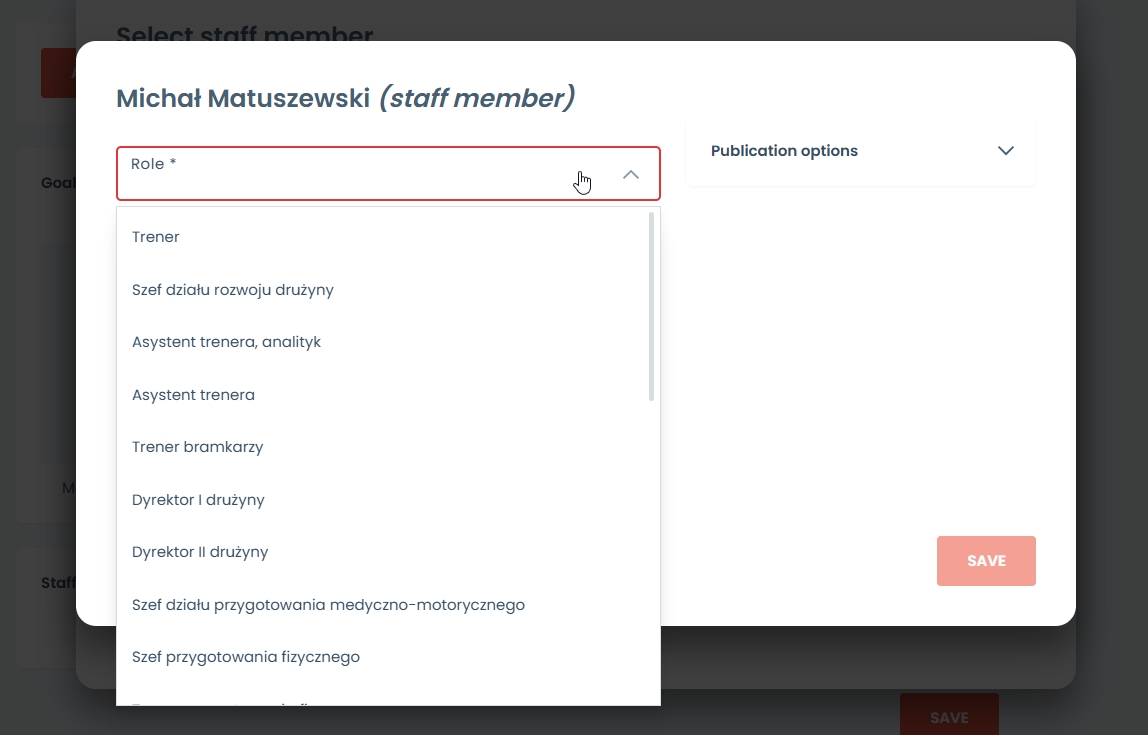
Task: Select Dyrektor II drużyny
Action: [x=200, y=552]
